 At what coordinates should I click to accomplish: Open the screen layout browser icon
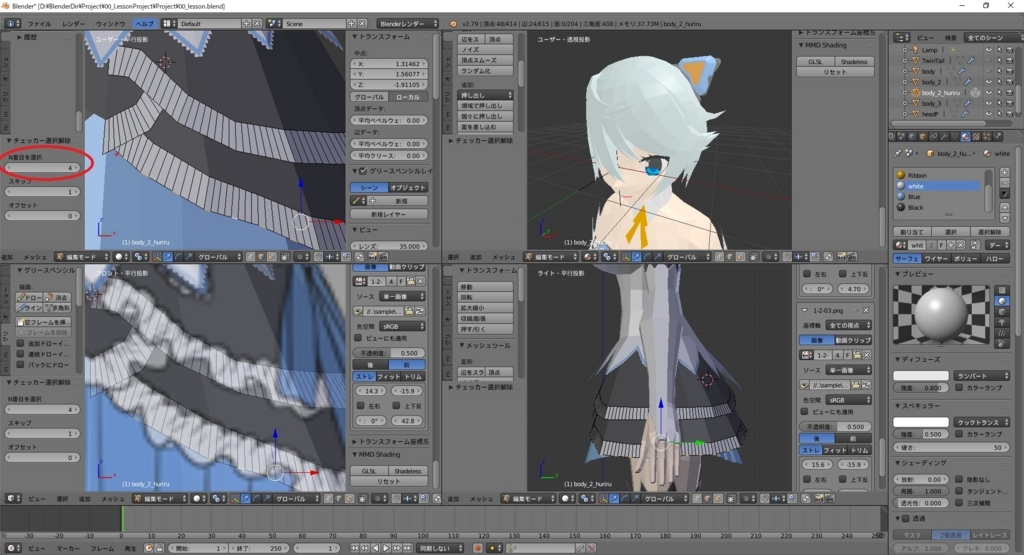(x=168, y=24)
